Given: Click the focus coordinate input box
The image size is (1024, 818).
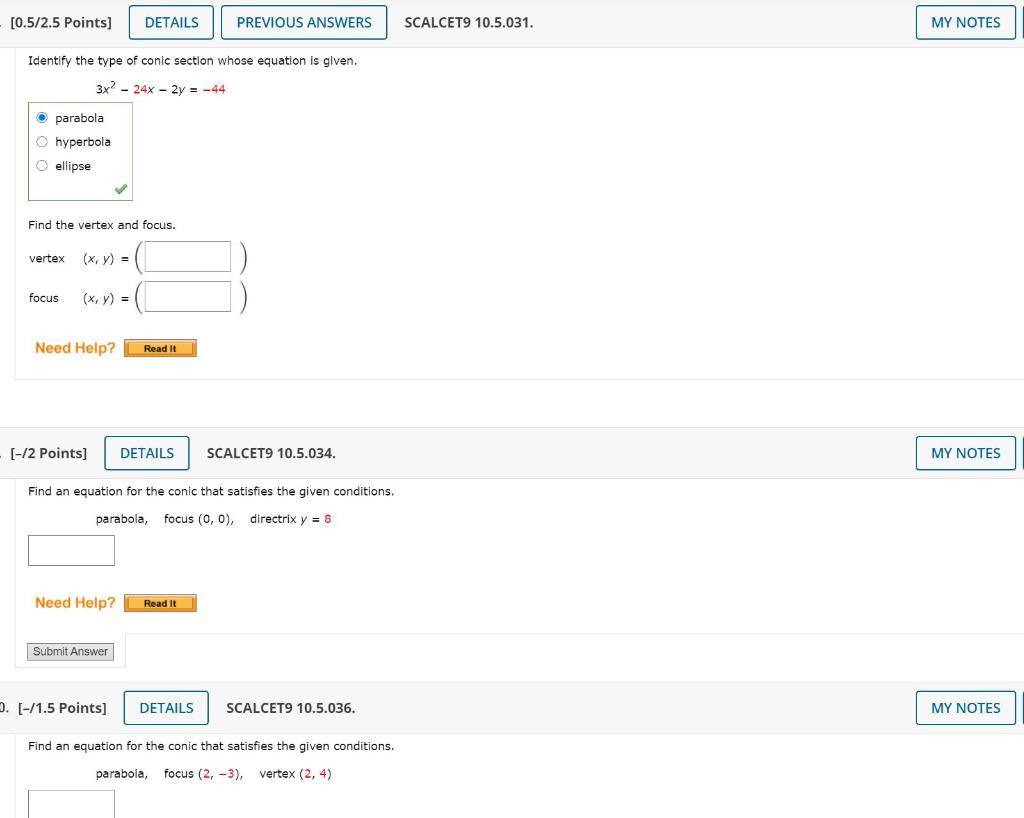Looking at the screenshot, I should click(x=186, y=295).
